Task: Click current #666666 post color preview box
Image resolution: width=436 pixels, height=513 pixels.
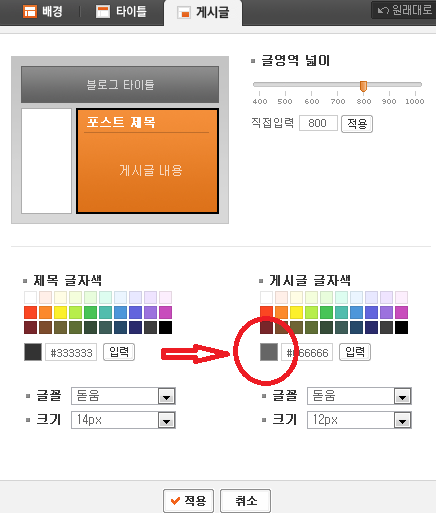Action: (269, 352)
